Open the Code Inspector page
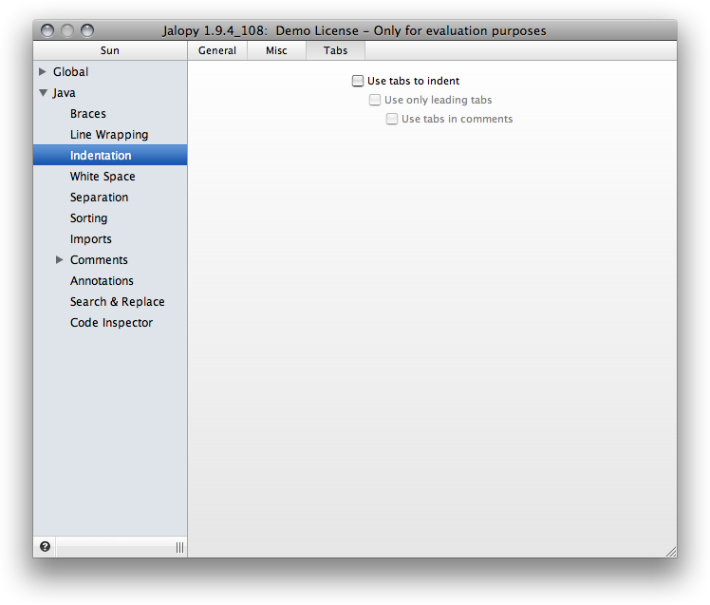 [111, 322]
